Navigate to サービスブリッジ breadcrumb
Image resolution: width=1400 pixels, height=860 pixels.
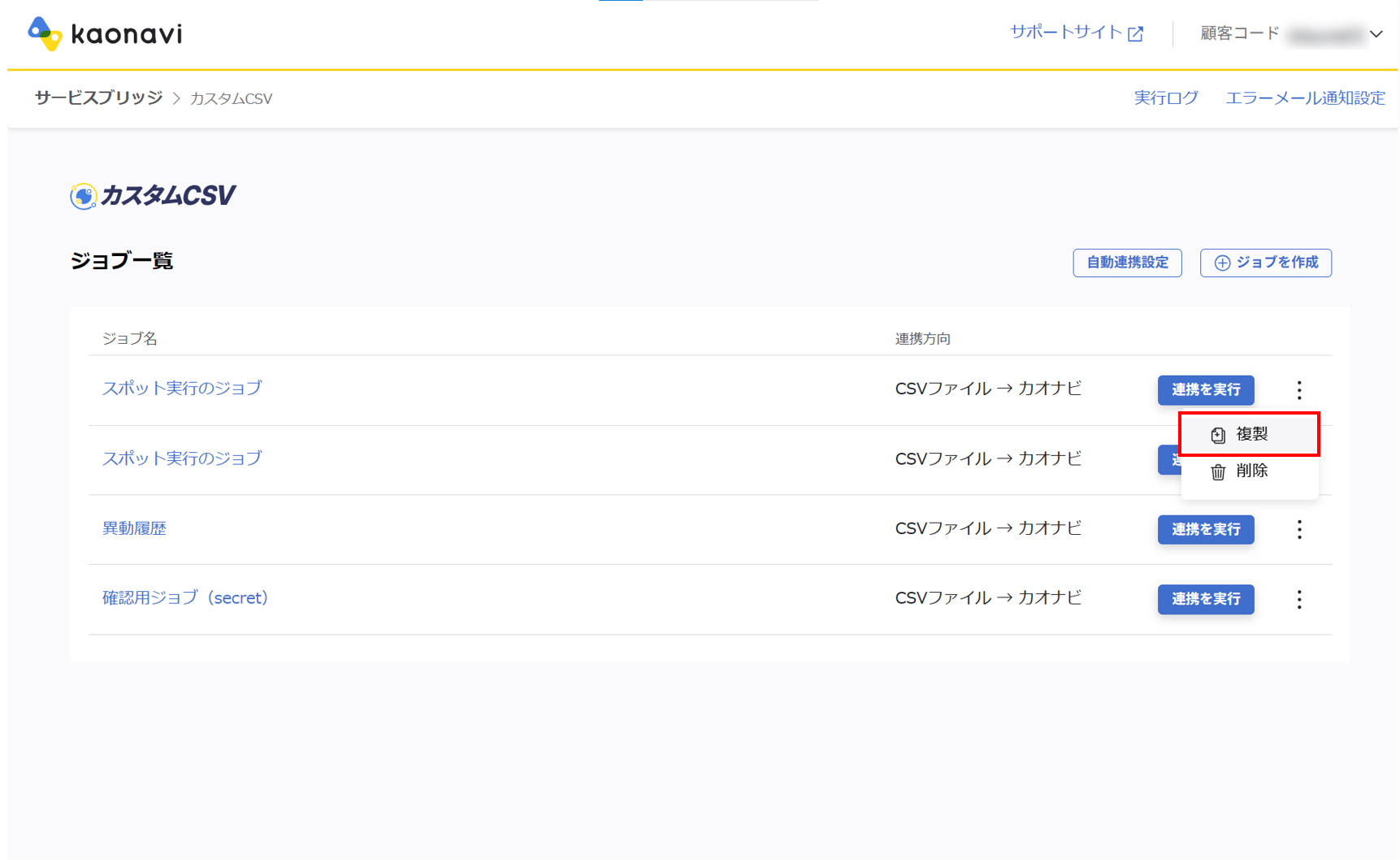pos(98,98)
